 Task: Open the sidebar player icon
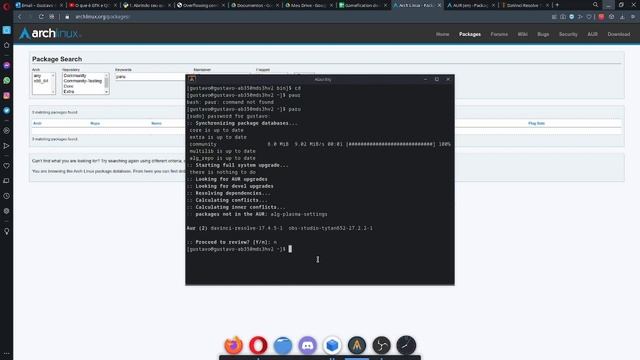7,131
